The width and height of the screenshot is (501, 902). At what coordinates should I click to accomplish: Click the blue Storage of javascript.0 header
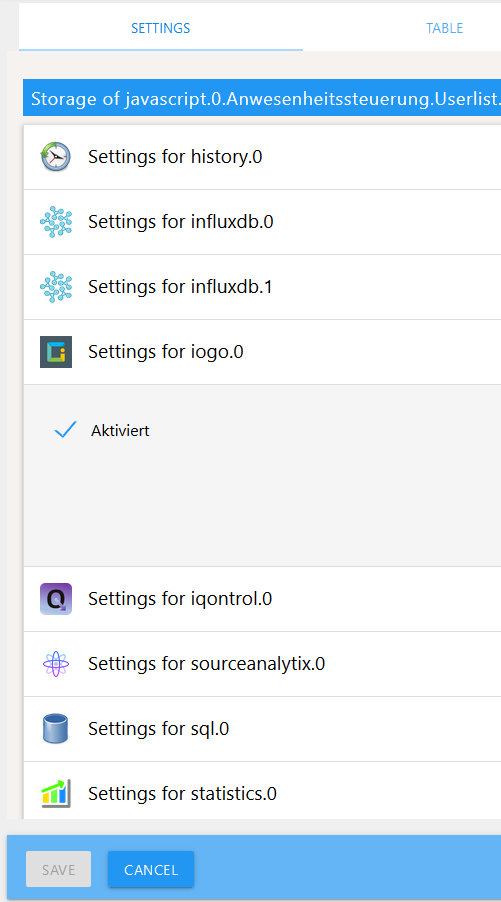pyautogui.click(x=262, y=98)
